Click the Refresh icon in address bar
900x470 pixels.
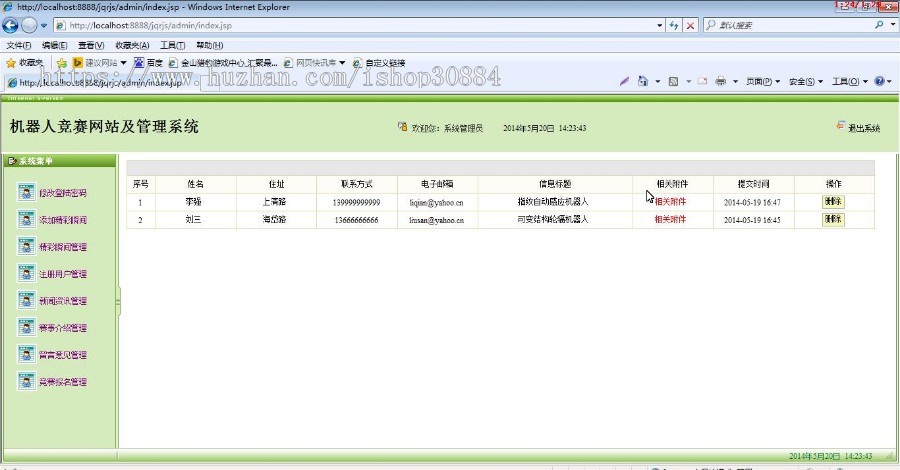[x=674, y=25]
